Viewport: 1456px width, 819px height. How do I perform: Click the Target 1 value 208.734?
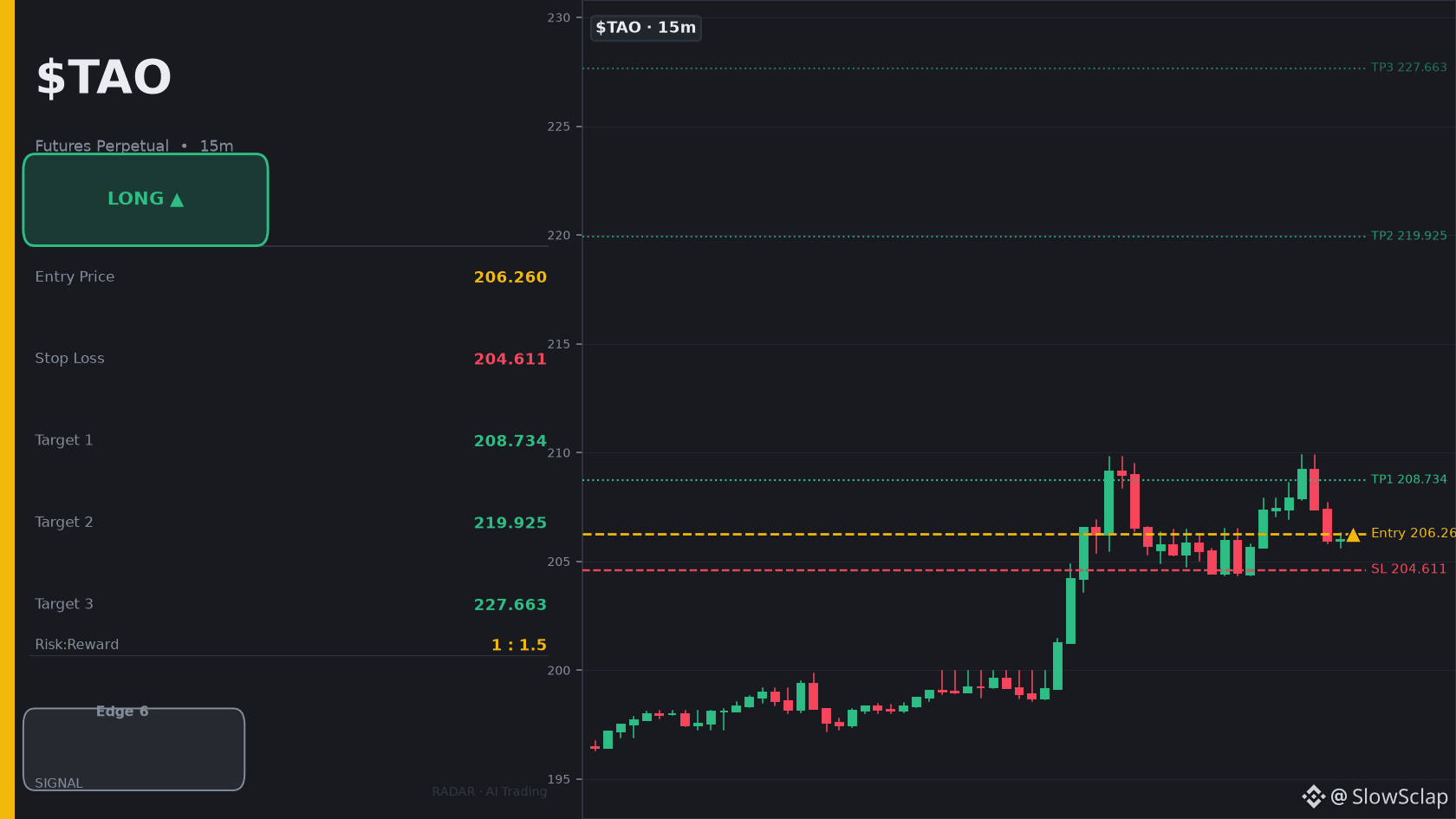coord(510,441)
